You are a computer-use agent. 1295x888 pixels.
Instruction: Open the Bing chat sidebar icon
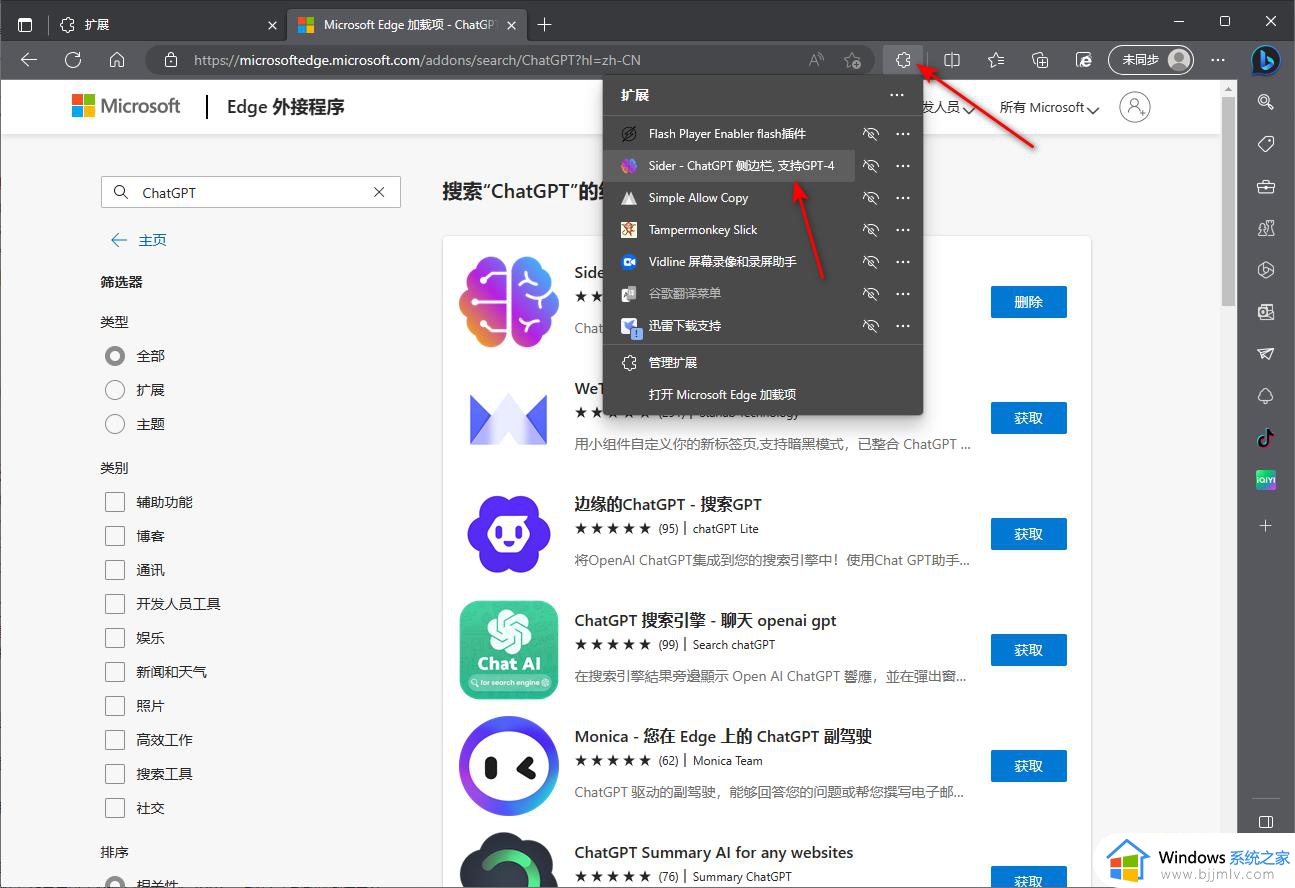tap(1266, 60)
